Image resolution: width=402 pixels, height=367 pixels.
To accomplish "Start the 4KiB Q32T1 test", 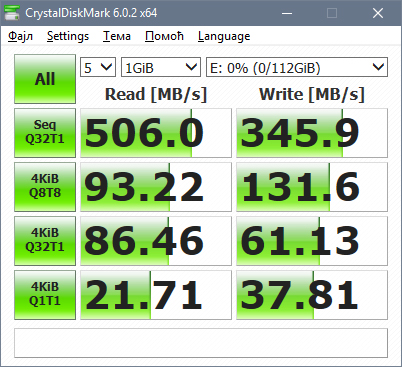I will tap(45, 241).
